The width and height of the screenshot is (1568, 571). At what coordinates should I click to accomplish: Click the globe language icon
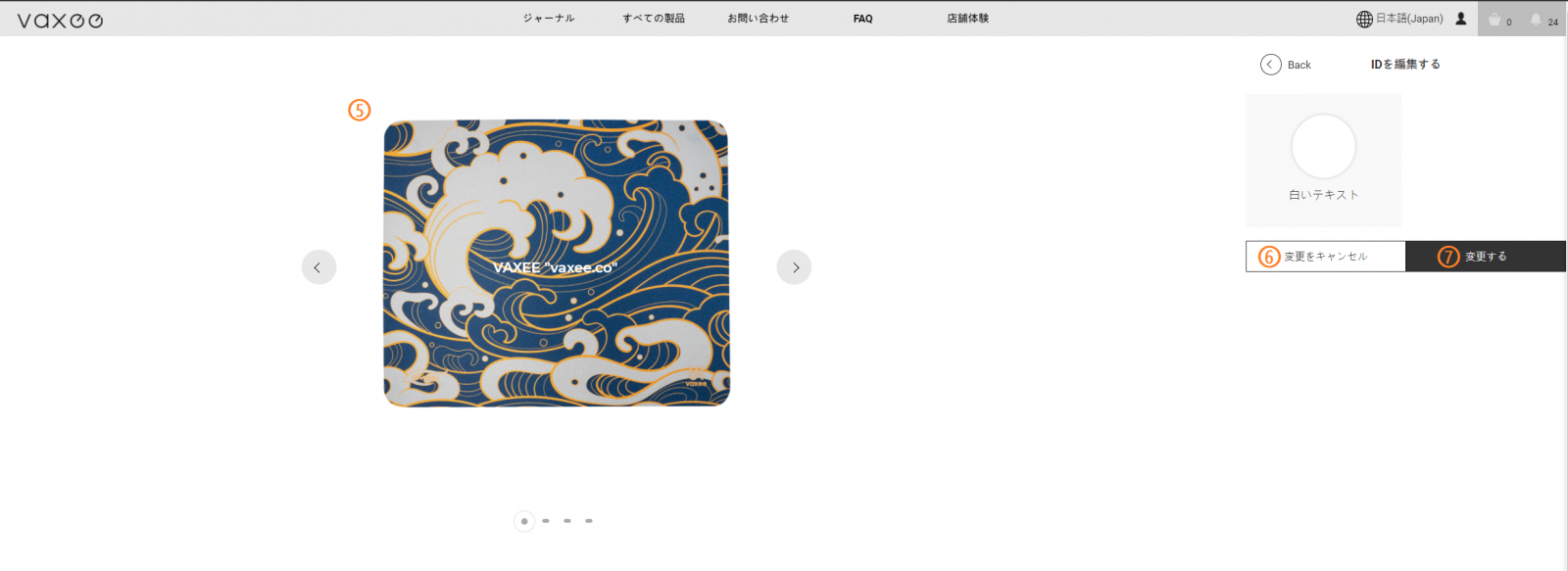coord(1364,19)
